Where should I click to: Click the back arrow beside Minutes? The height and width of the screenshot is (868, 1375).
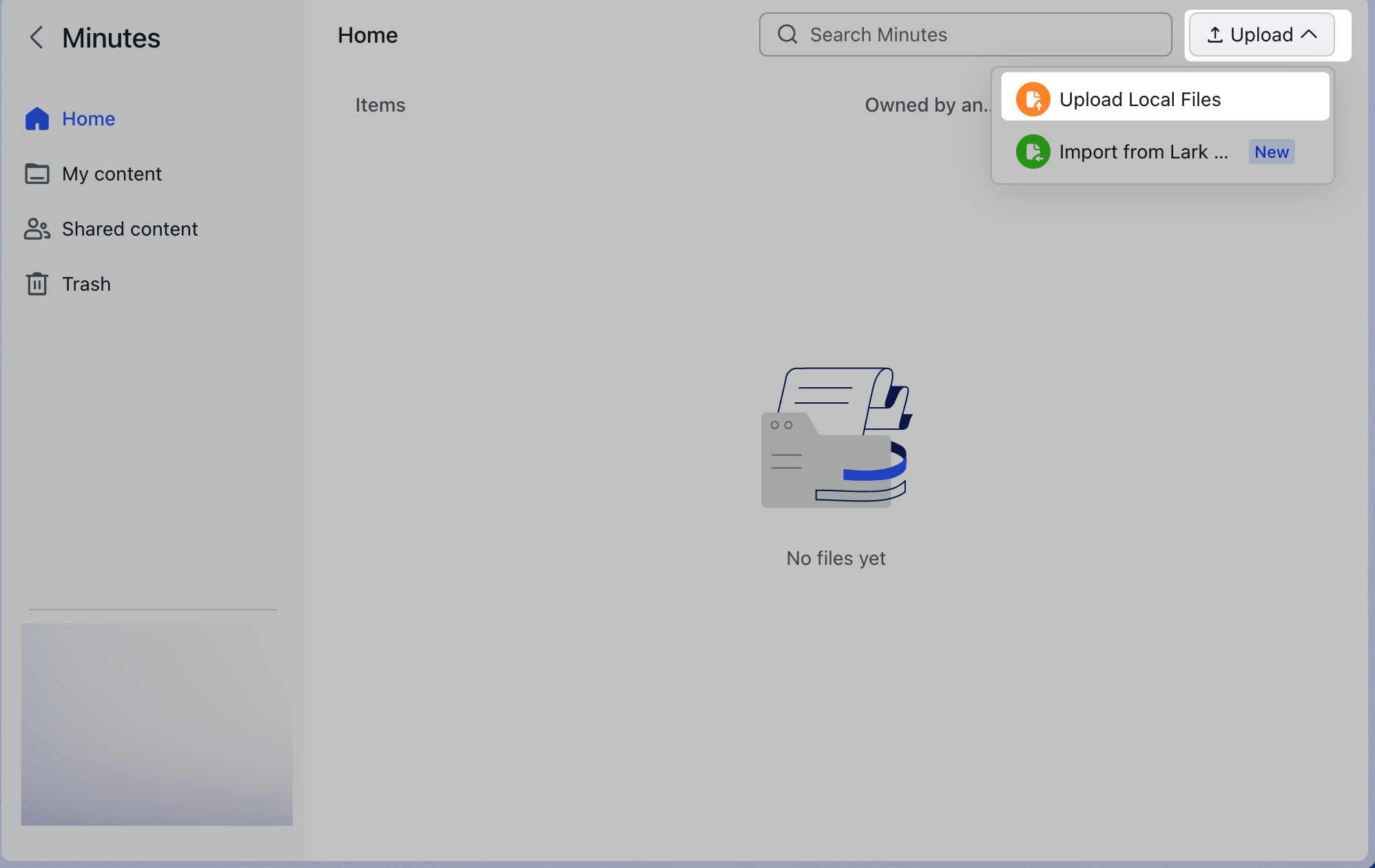point(37,37)
